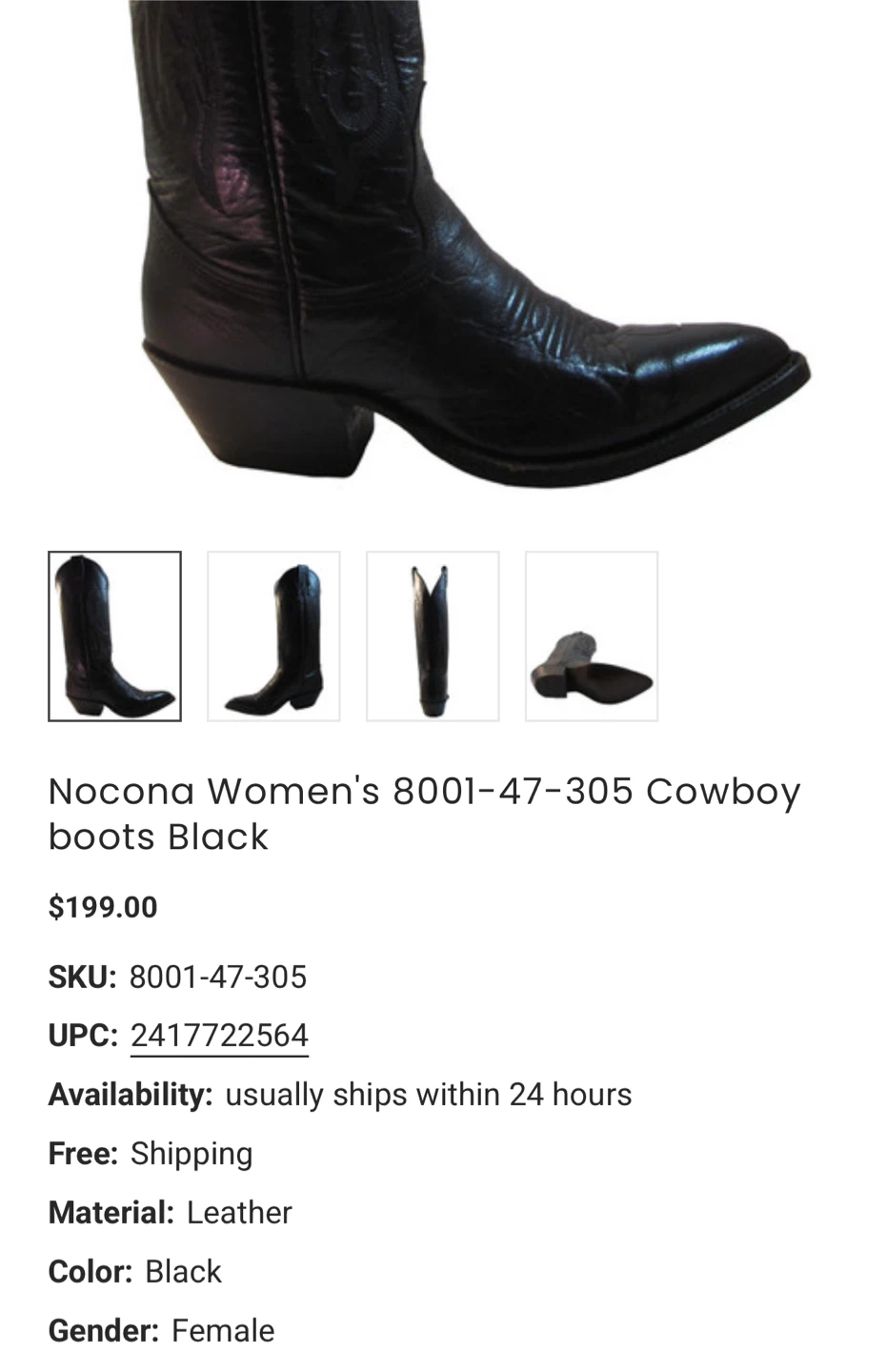This screenshot has height=1372, width=886.
Task: Open the UPC 2417722564 link
Action: click(219, 1036)
